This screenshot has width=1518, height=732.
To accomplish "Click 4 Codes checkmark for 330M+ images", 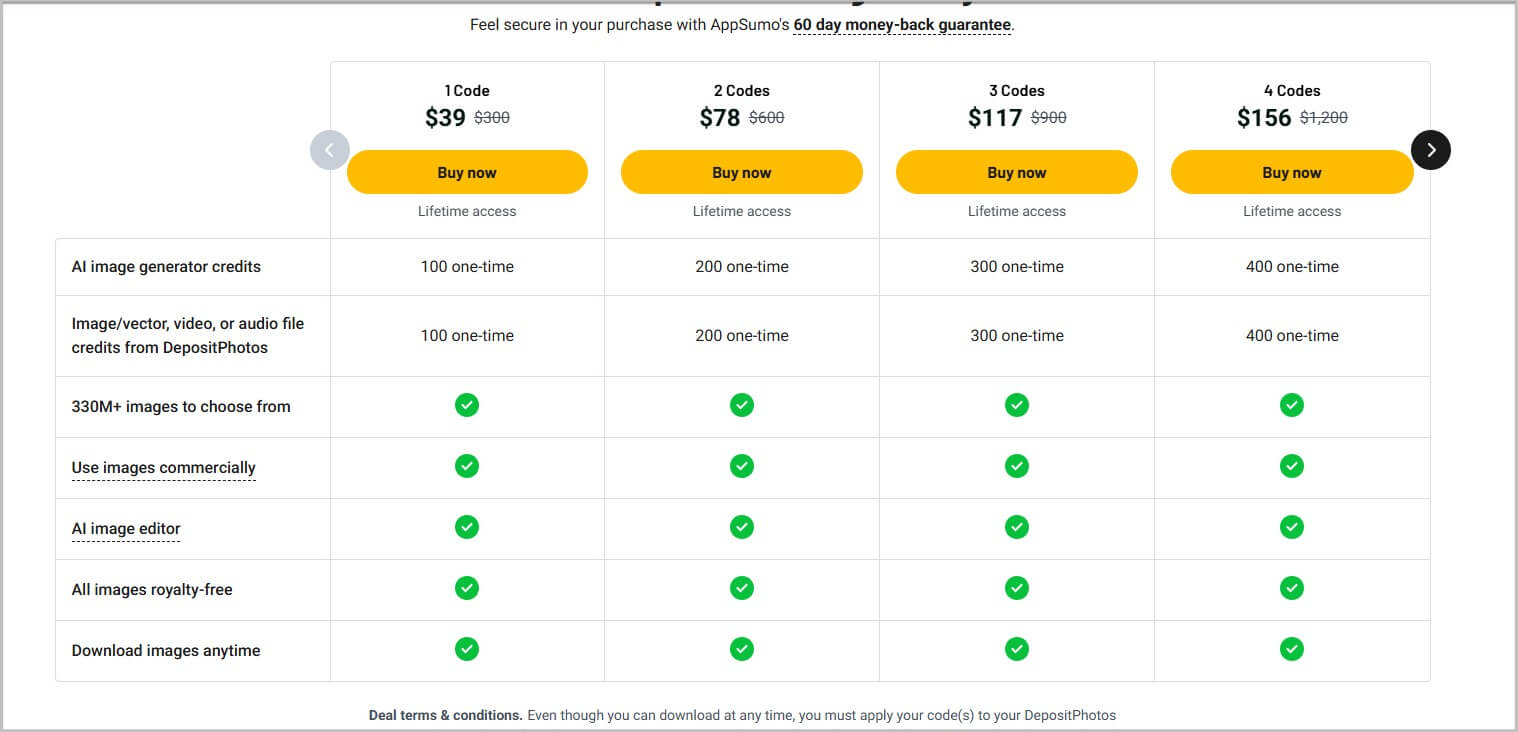I will [x=1292, y=405].
